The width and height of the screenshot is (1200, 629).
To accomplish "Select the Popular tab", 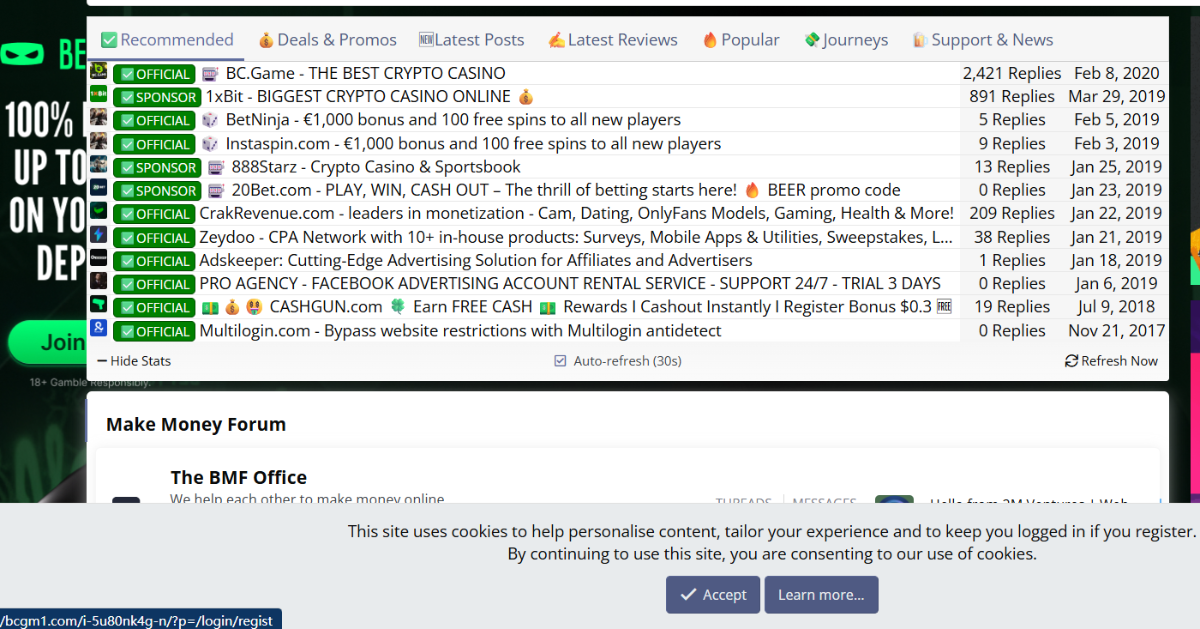I will pos(740,40).
